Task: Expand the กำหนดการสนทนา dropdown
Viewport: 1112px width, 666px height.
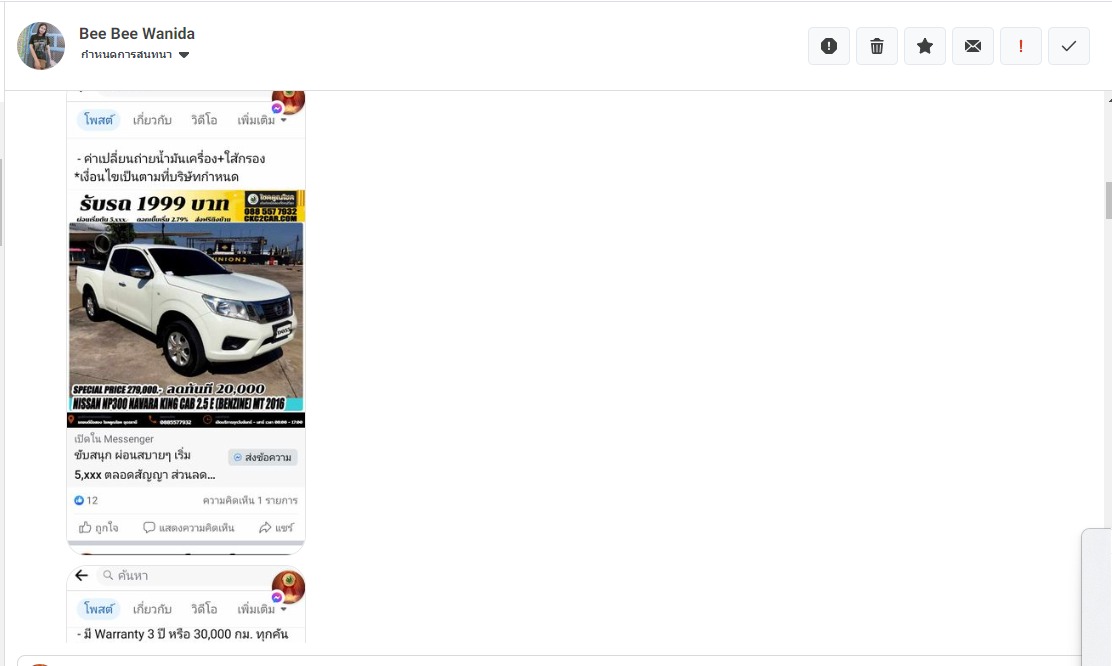Action: pyautogui.click(x=135, y=55)
